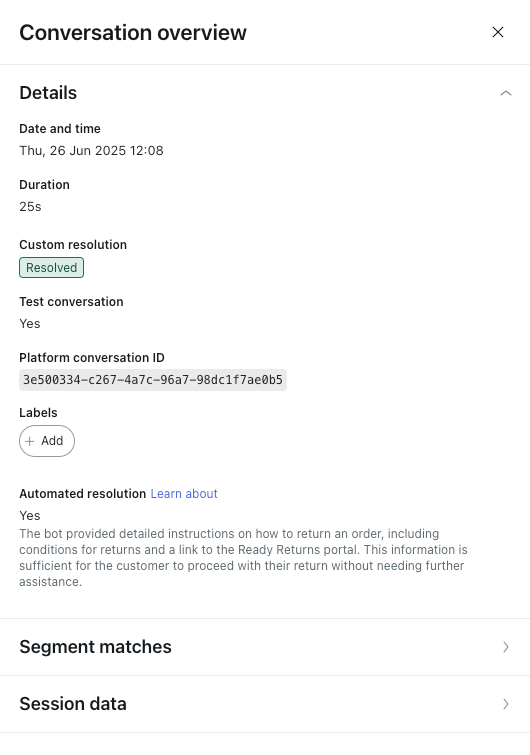Screen dimensions: 530x755
Task: Click the green Resolved status badge
Action: (x=52, y=268)
